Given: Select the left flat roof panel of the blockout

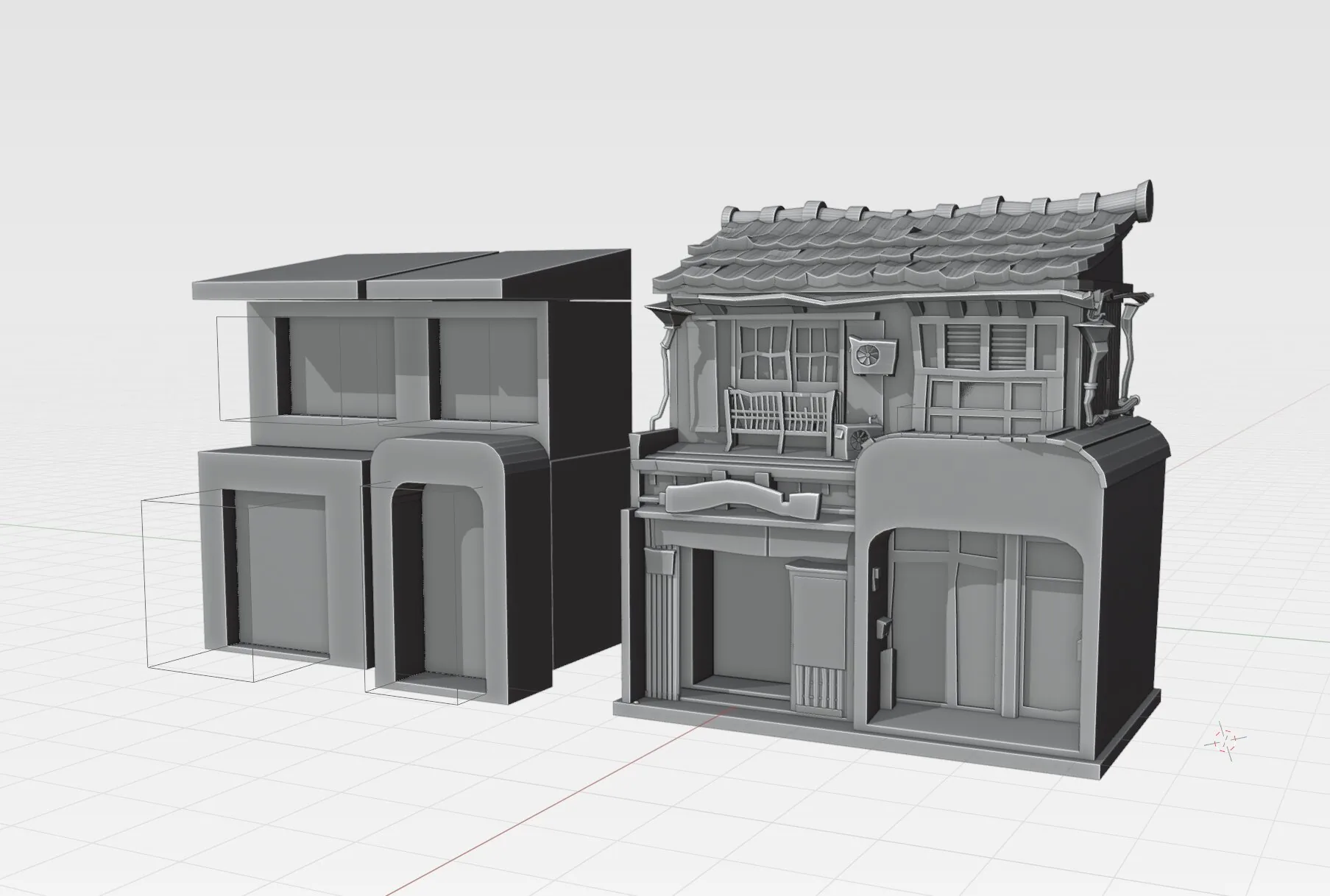Looking at the screenshot, I should [341, 277].
